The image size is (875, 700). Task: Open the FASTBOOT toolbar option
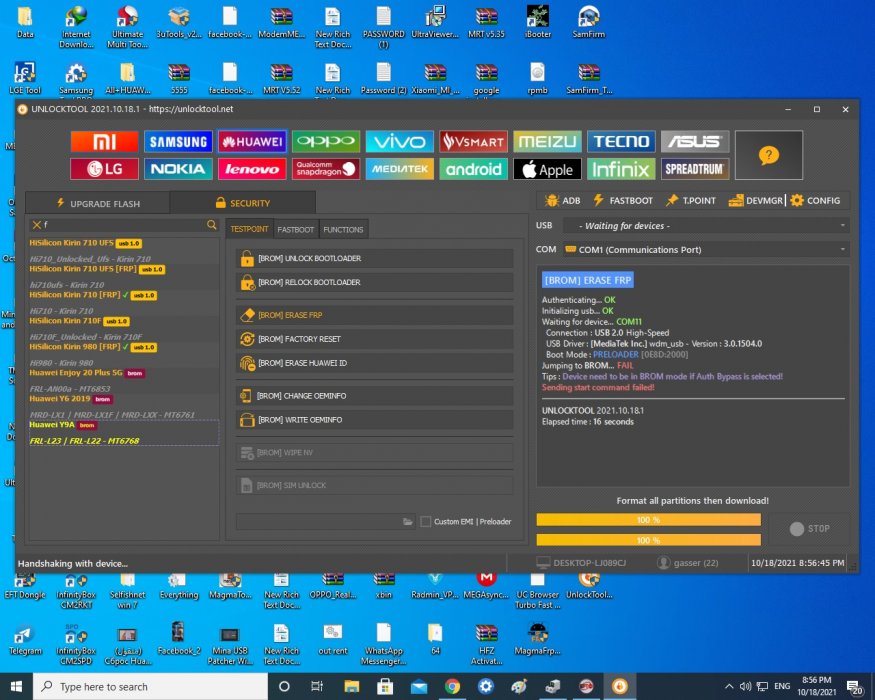[623, 200]
